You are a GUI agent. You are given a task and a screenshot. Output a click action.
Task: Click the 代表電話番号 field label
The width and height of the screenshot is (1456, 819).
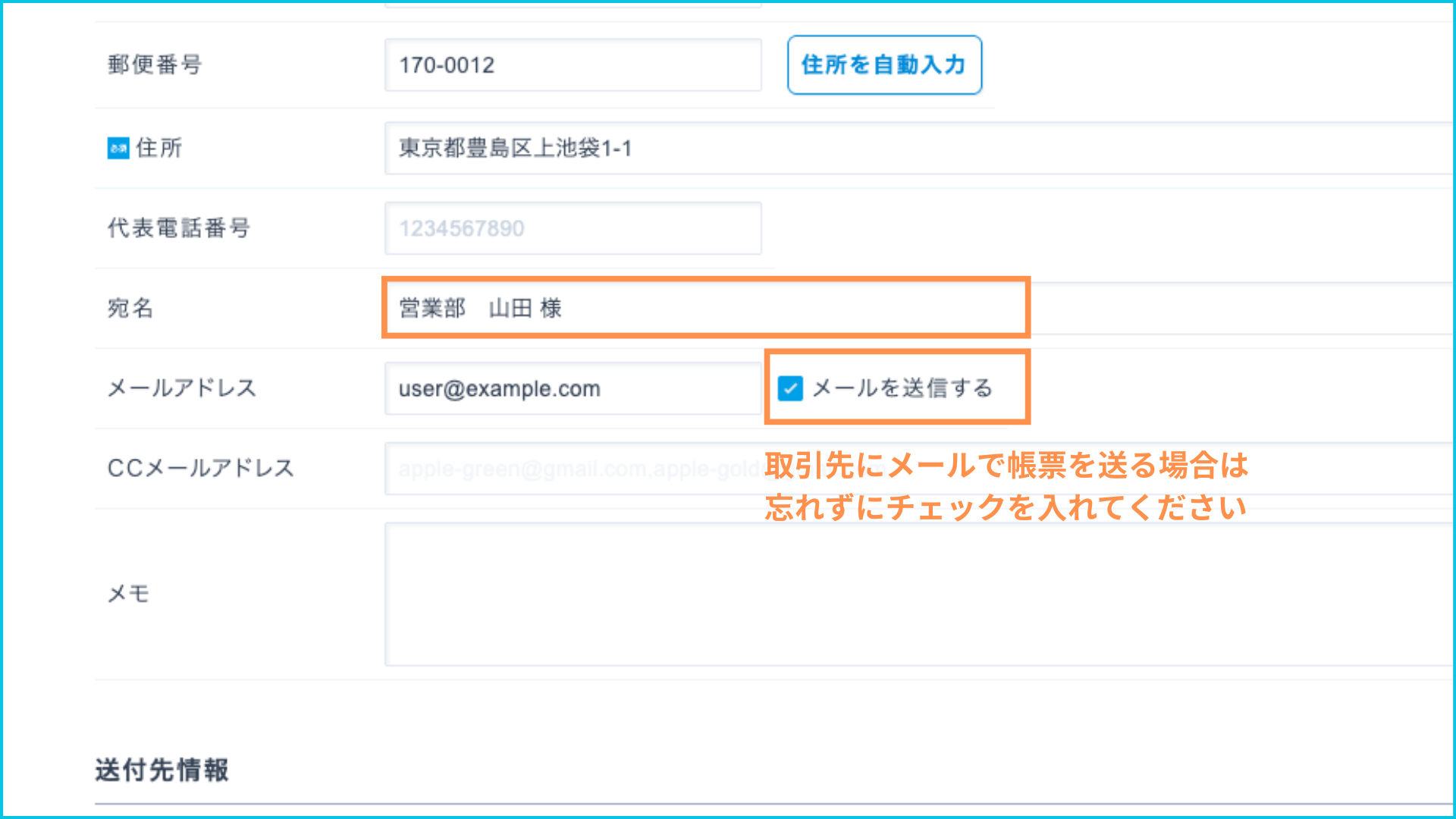click(x=179, y=227)
